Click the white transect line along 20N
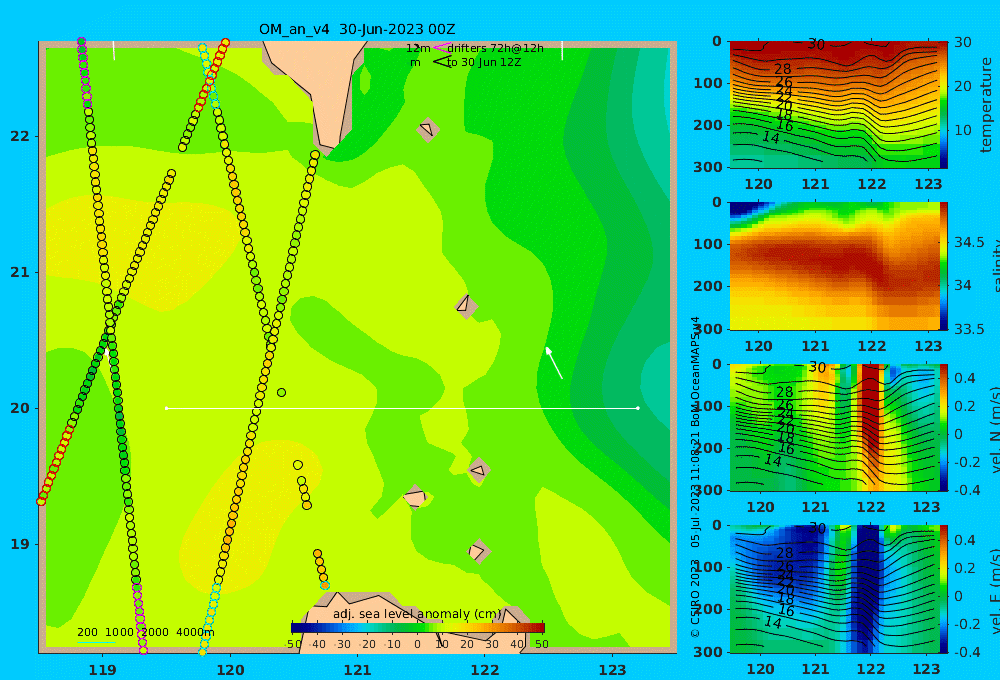Screen dimensions: 1000x680 click(402, 408)
